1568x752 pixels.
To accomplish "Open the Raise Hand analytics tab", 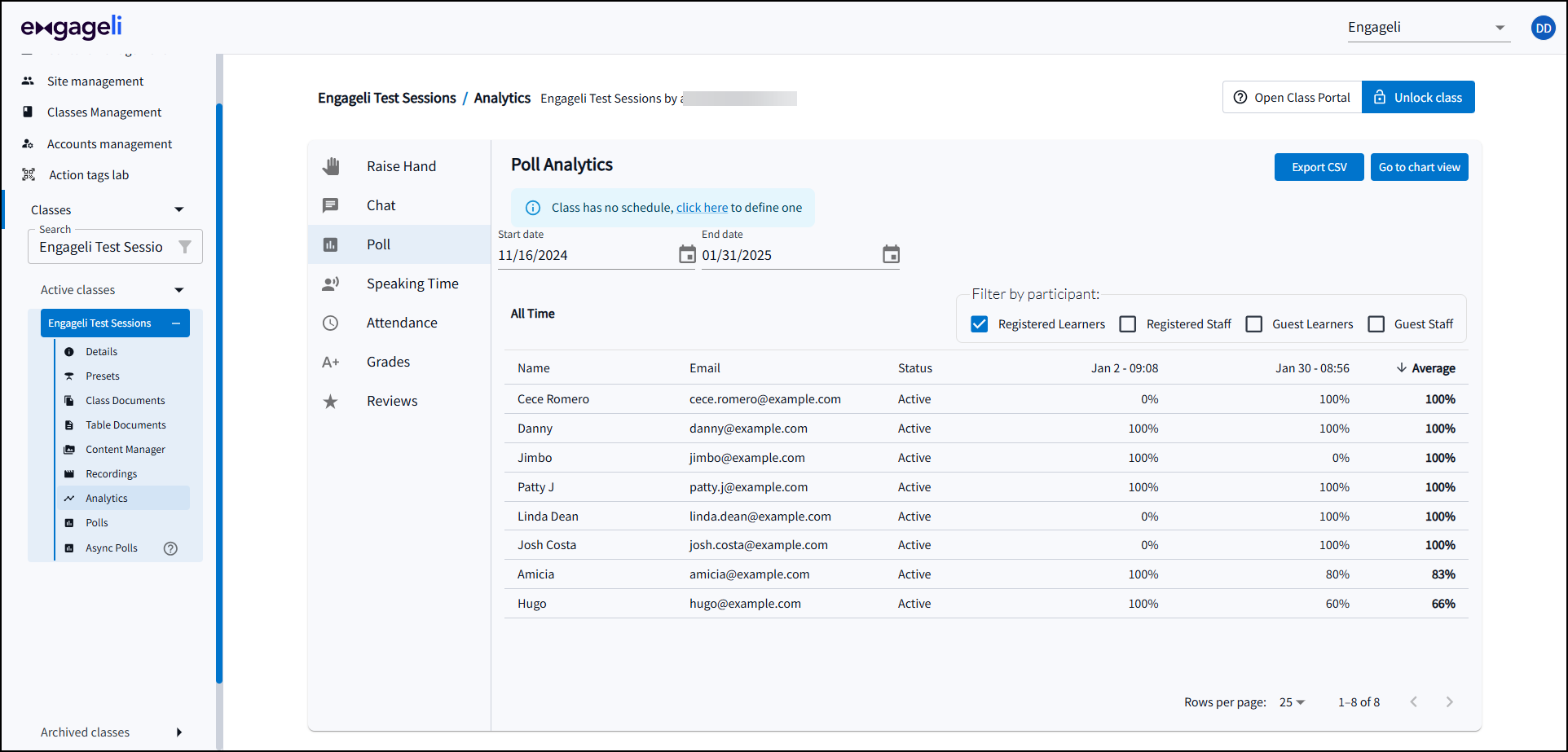I will tap(399, 166).
